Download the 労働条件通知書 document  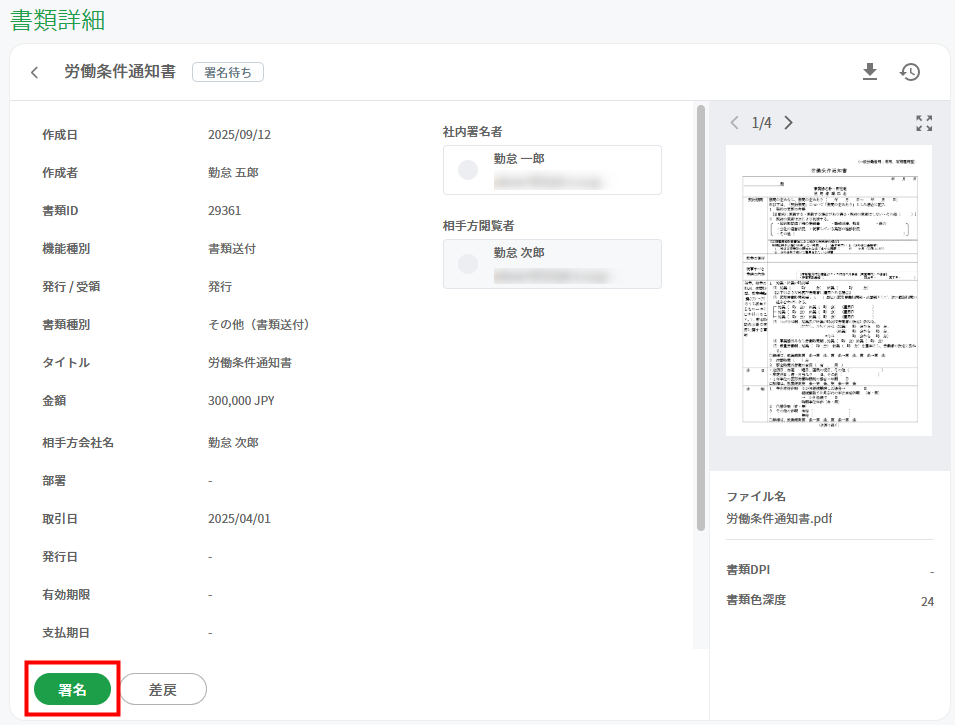tap(870, 71)
